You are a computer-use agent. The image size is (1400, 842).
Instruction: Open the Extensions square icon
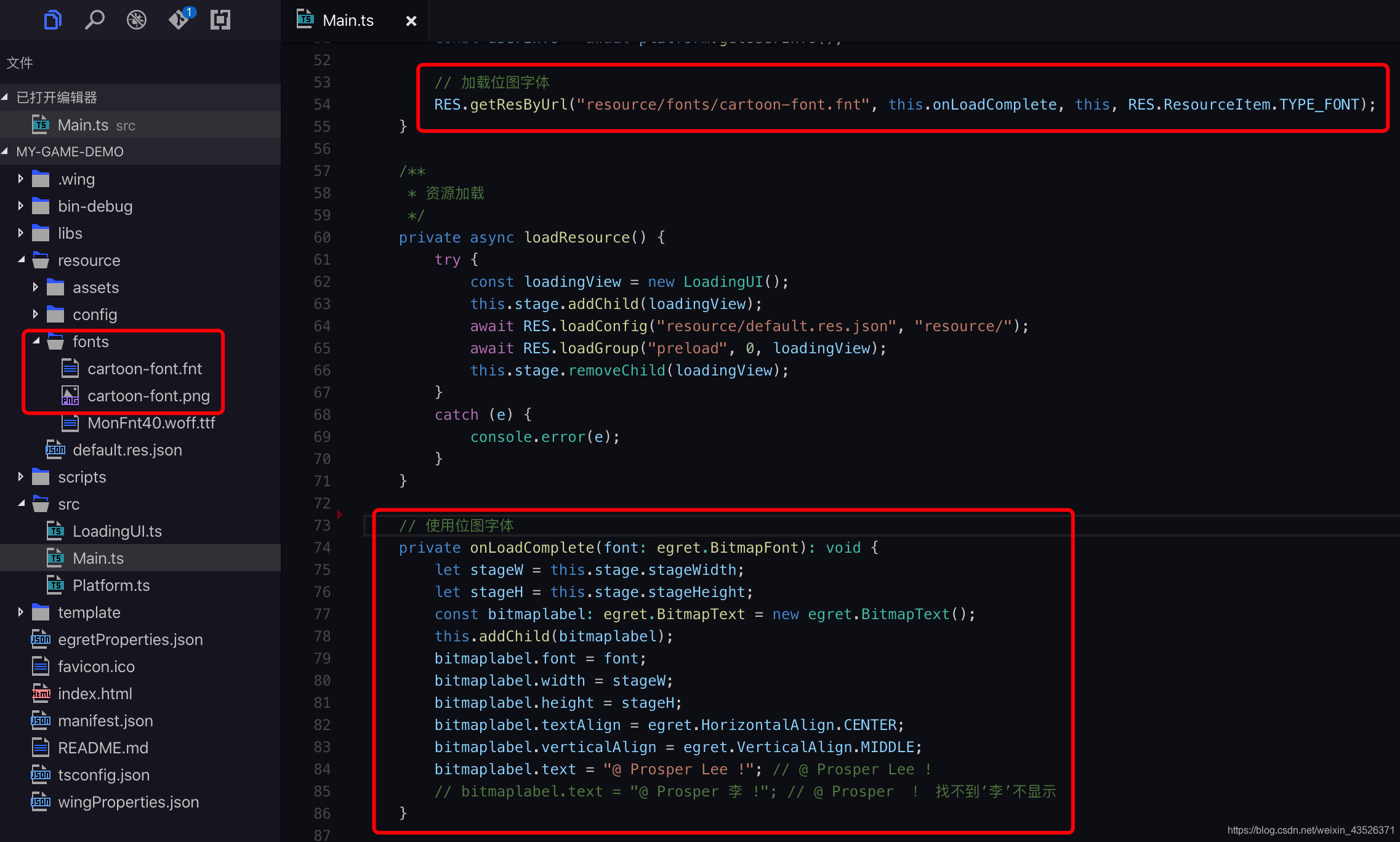pyautogui.click(x=220, y=20)
